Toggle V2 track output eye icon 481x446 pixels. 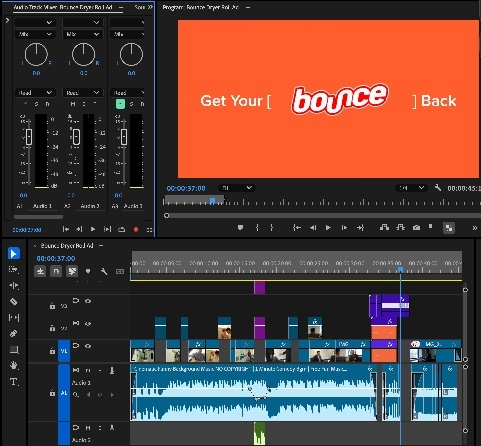coord(88,324)
